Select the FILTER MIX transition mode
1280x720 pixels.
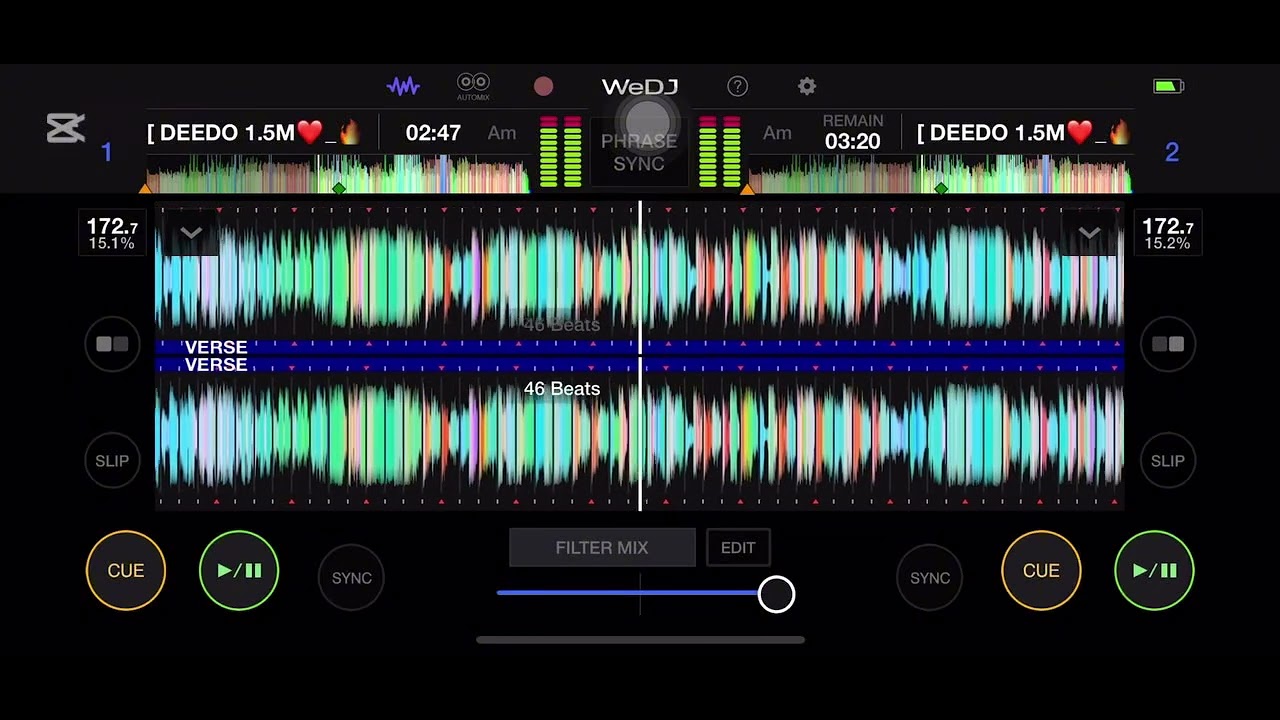[602, 548]
